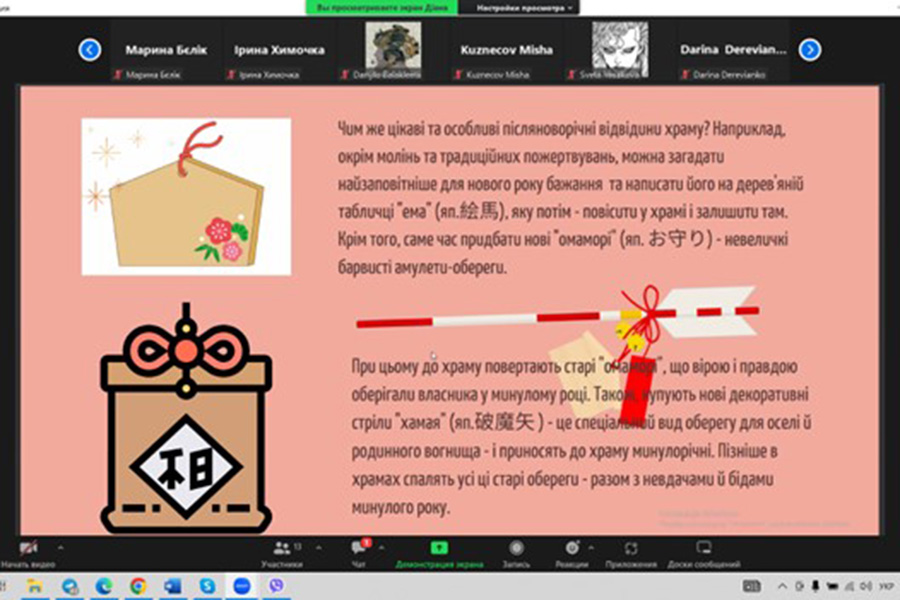900x600 pixels.
Task: Open Google Chrome from the taskbar
Action: pos(138,586)
